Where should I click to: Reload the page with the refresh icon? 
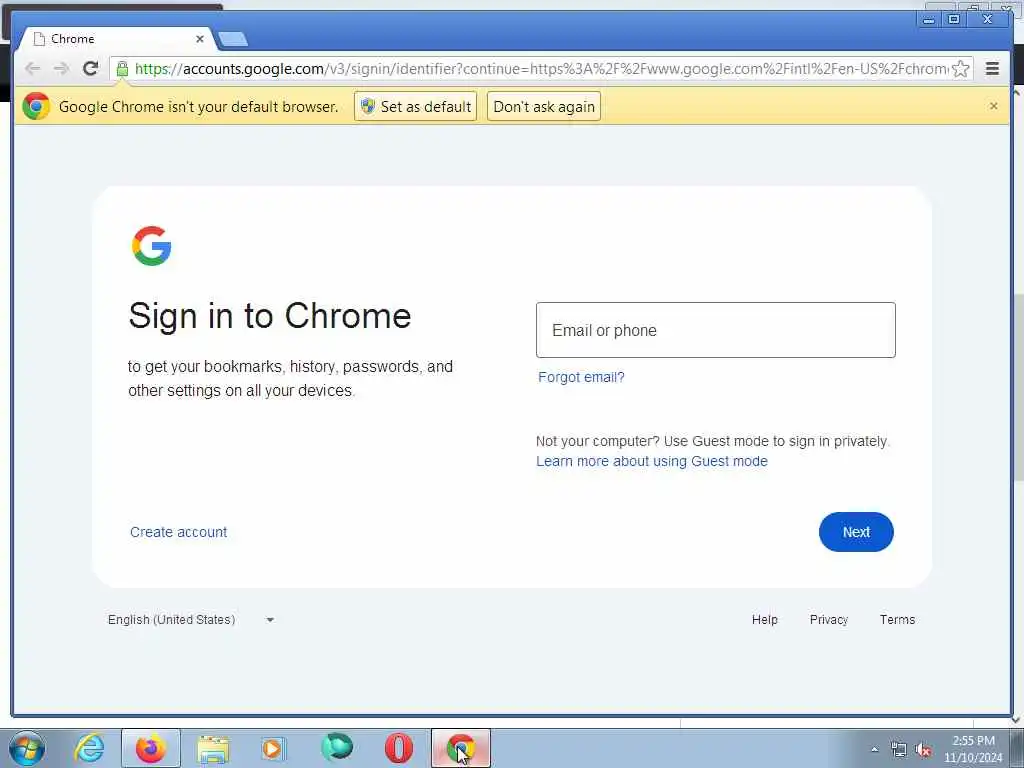(90, 69)
